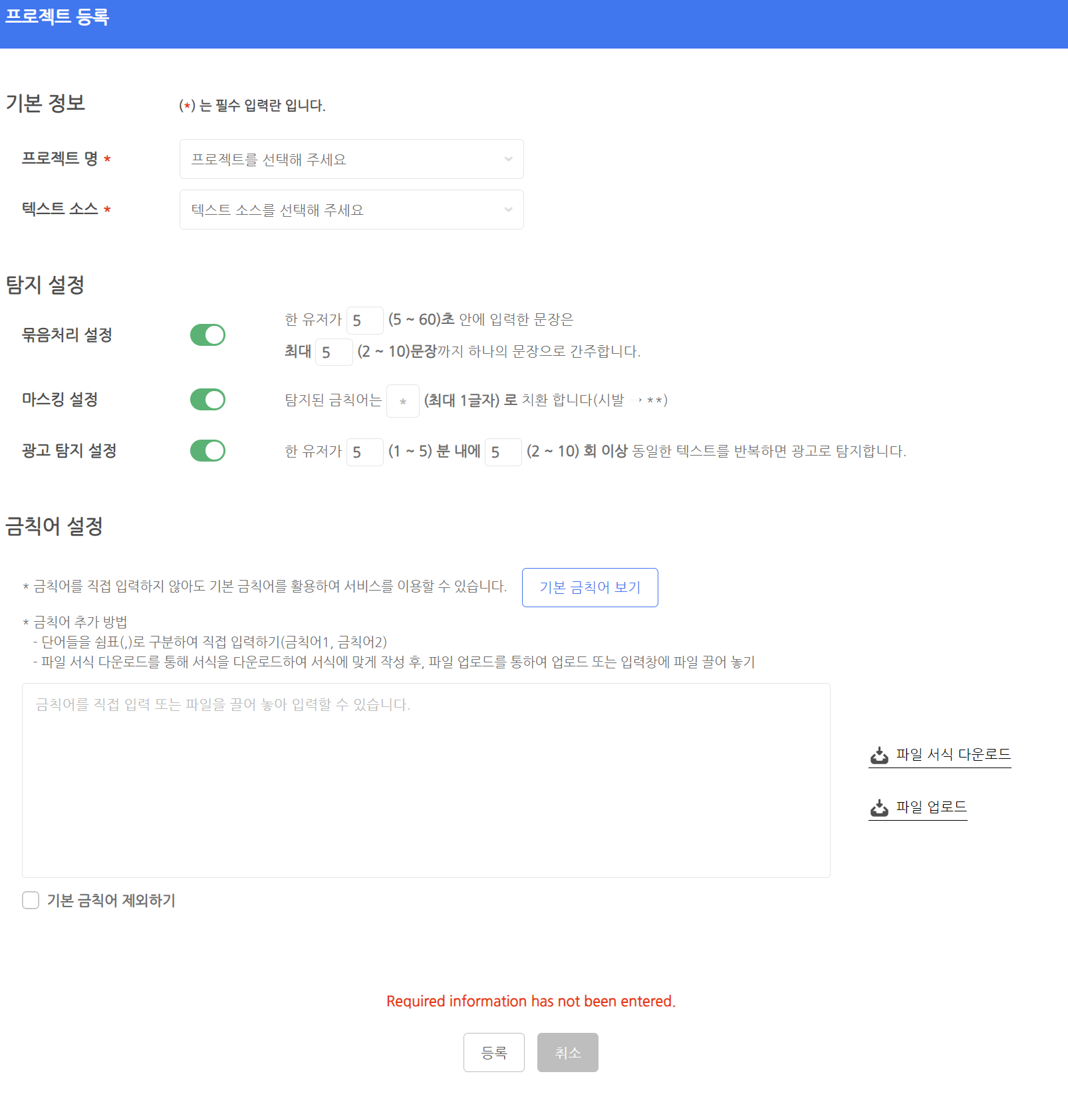
Task: Open the 텍스트 소스를 선택해 주세요 dropdown
Action: click(351, 210)
